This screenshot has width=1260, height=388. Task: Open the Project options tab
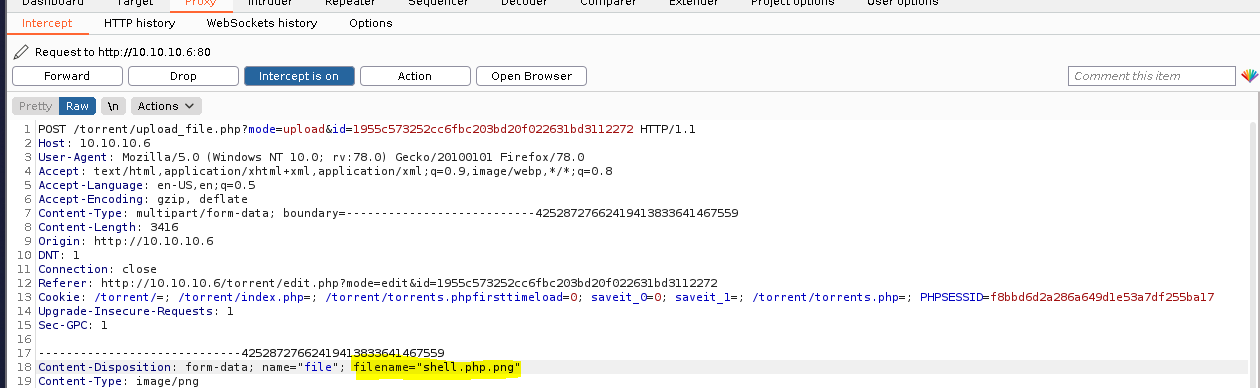[793, 3]
